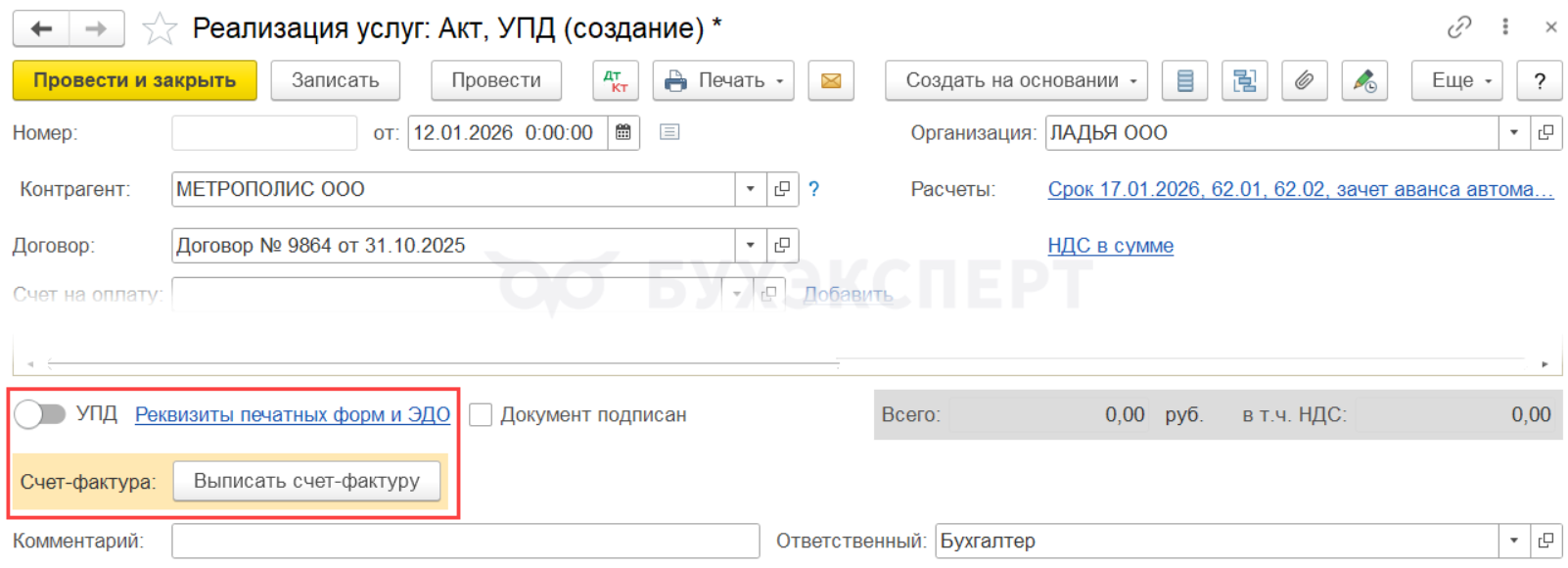The image size is (1568, 568).
Task: Open the Договор dropdown arrow
Action: tap(751, 246)
